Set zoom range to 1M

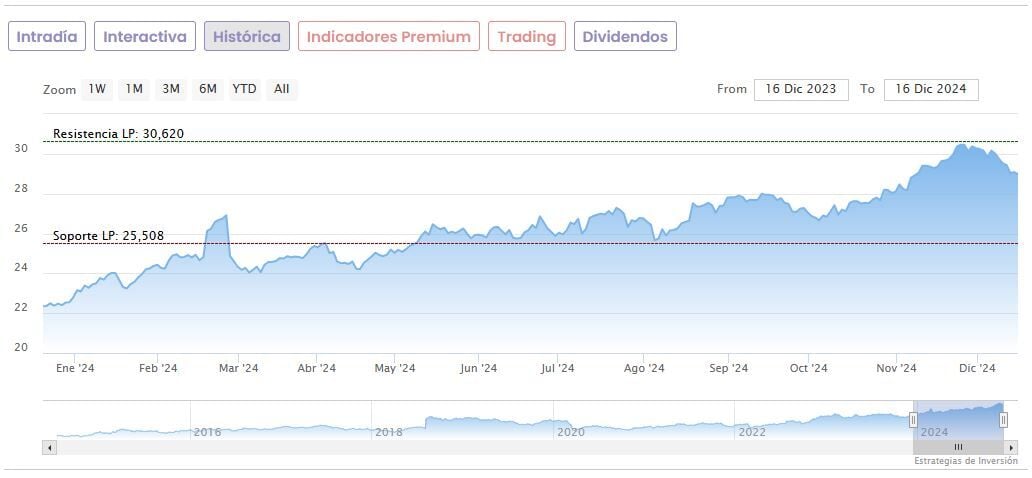134,89
